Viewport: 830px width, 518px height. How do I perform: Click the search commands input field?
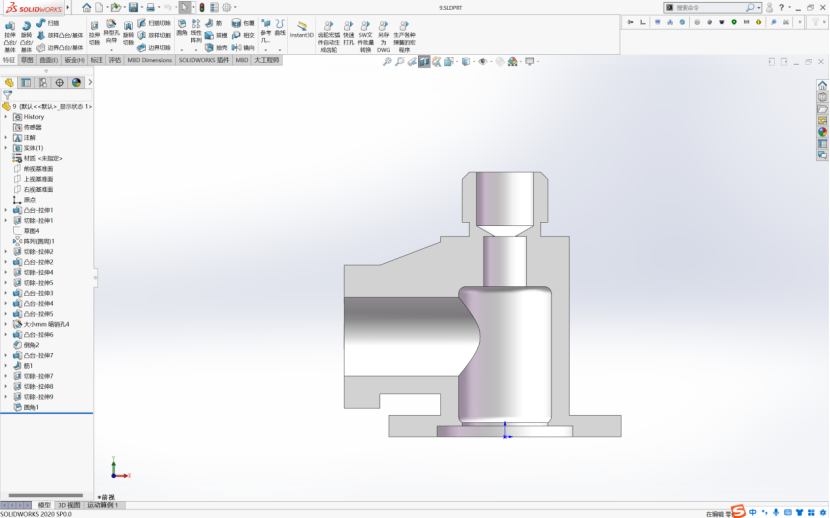tap(710, 7)
